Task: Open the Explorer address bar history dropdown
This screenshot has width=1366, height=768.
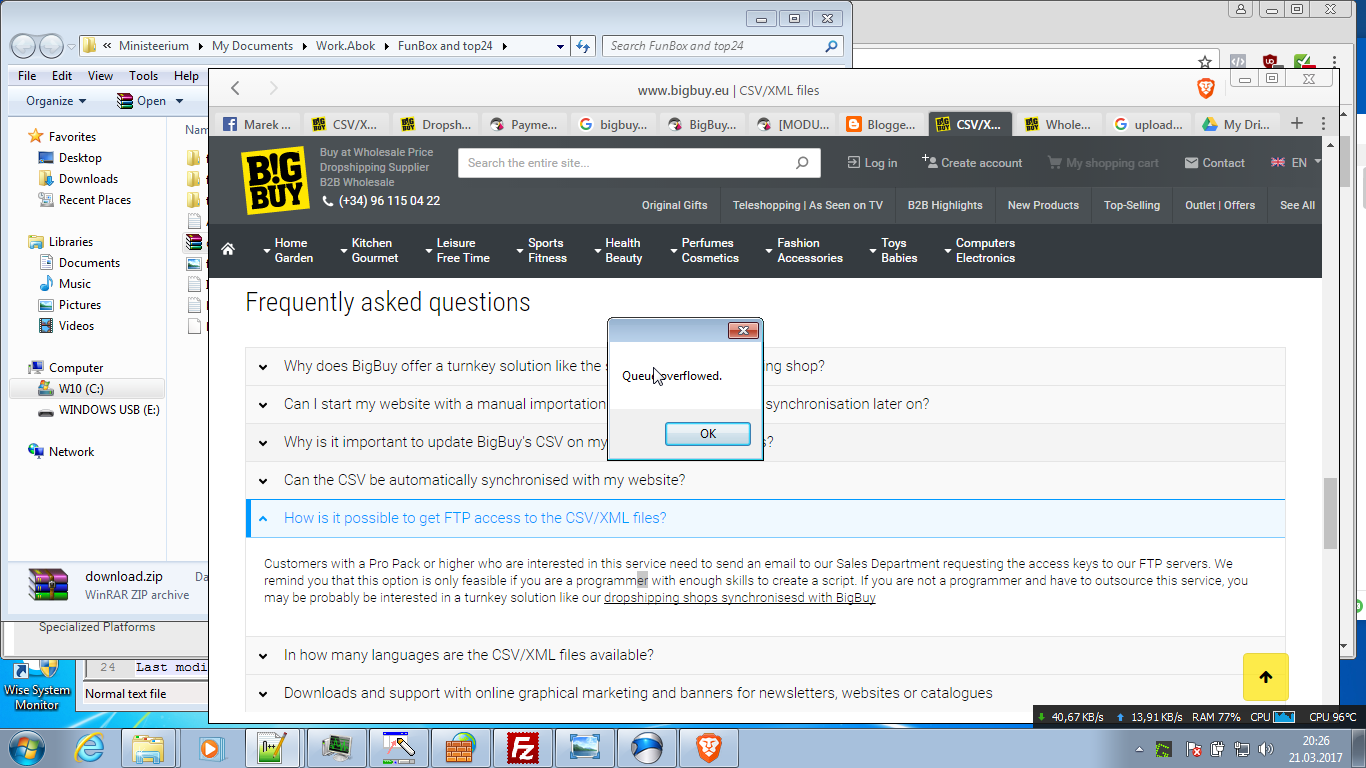Action: pos(560,46)
